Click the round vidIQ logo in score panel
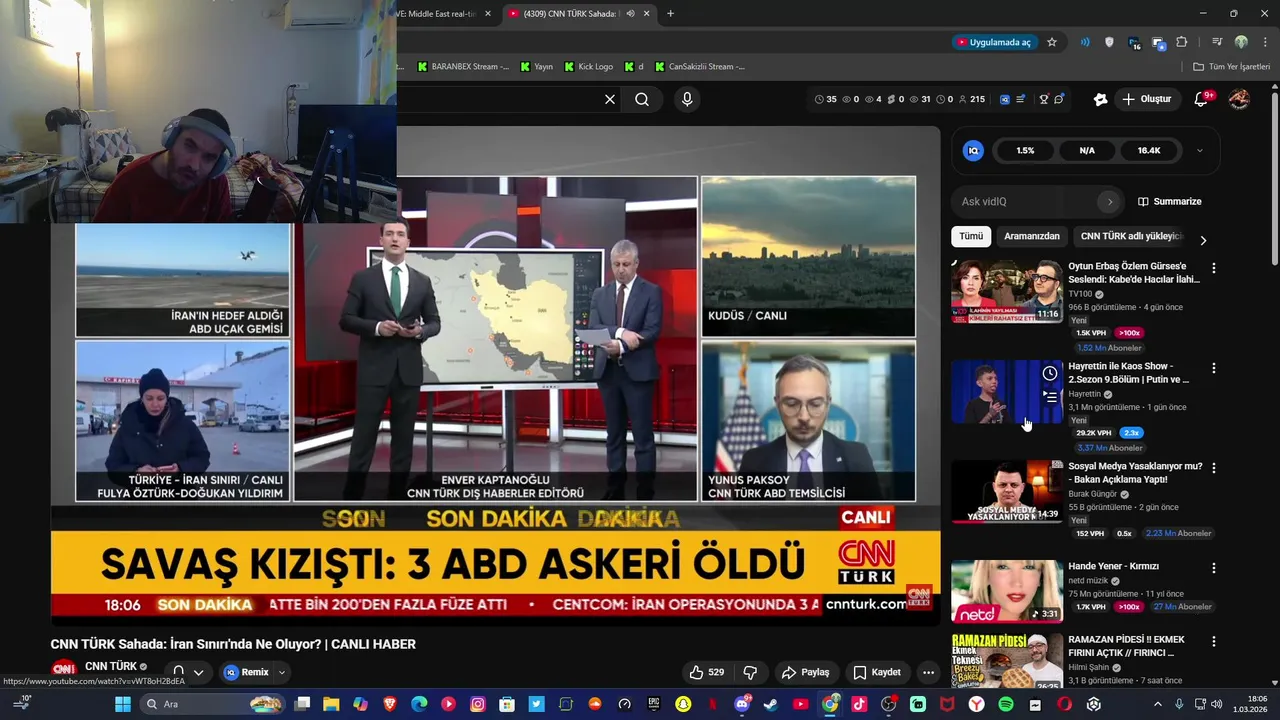This screenshot has width=1280, height=720. pyautogui.click(x=973, y=151)
